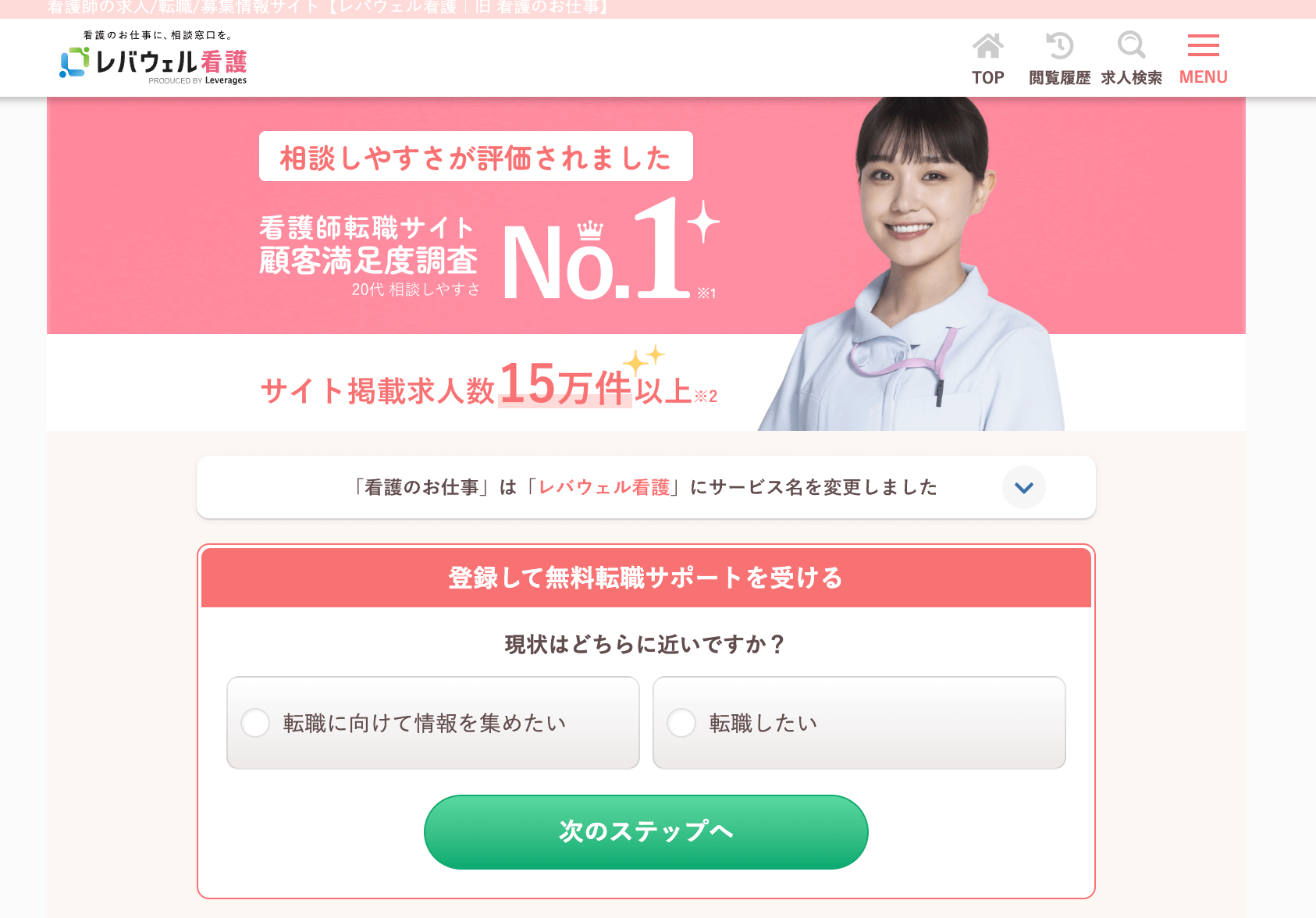Image resolution: width=1316 pixels, height=918 pixels.
Task: Click the レバウェル看護 red link text
Action: coord(604,487)
